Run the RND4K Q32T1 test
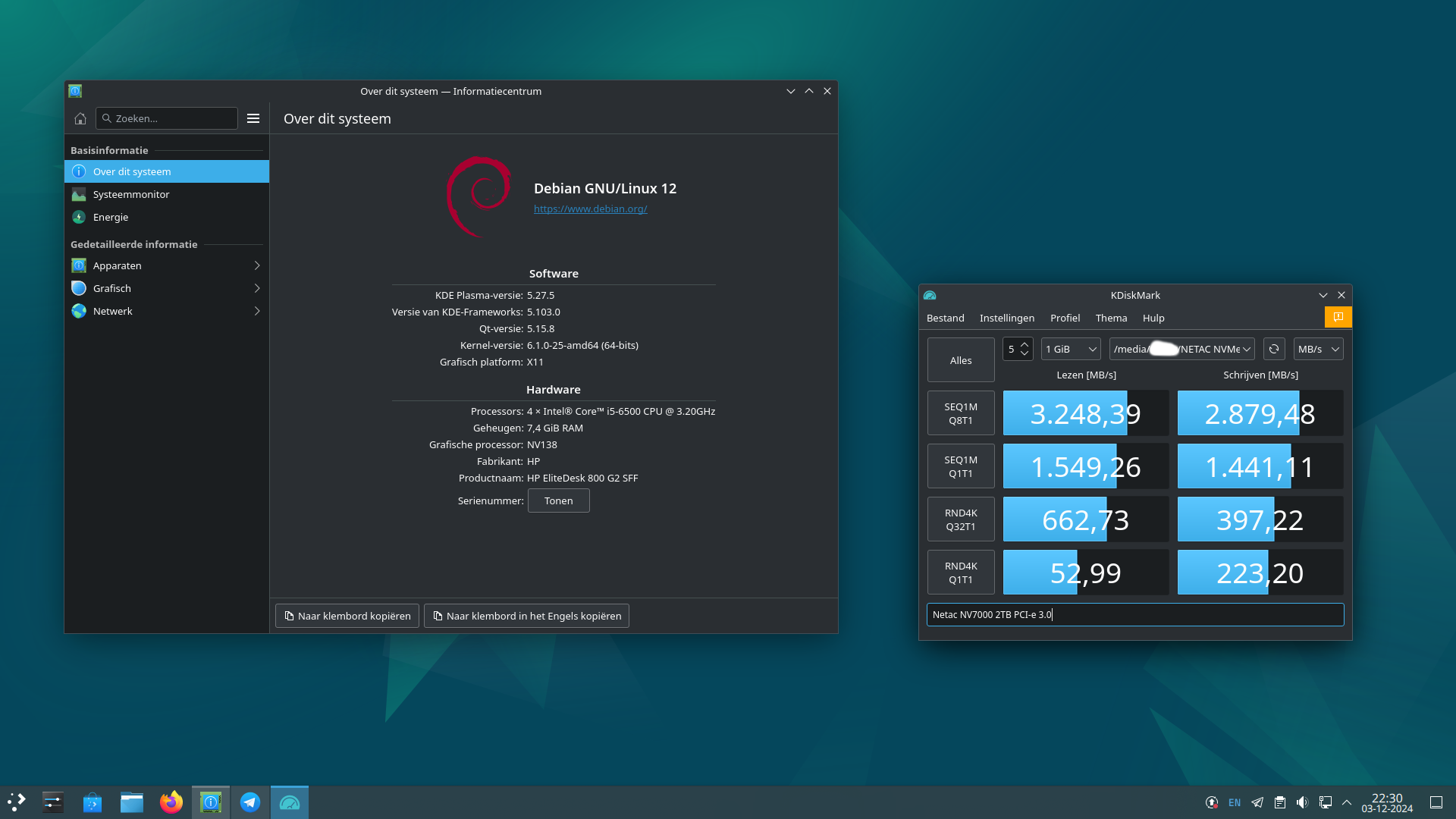This screenshot has width=1456, height=819. (x=961, y=519)
